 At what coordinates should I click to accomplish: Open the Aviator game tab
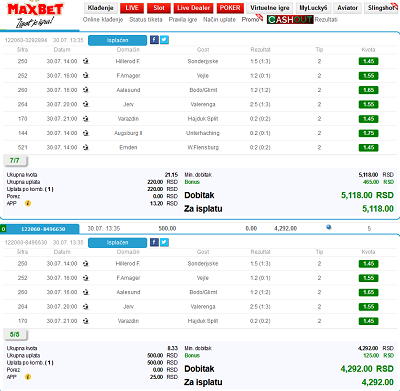coord(347,8)
